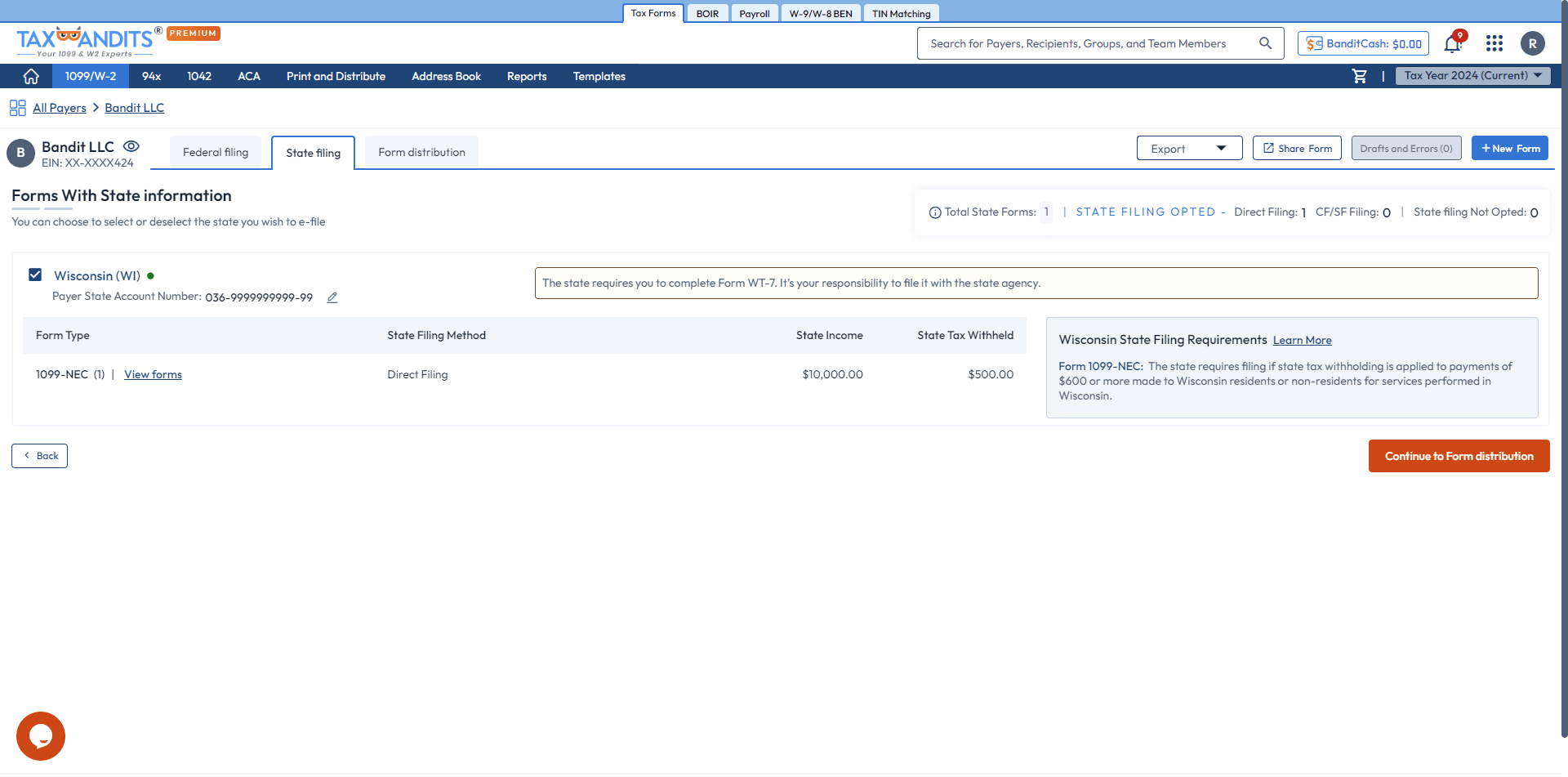Viewport: 1568px width, 777px height.
Task: Click the Total State Forms info icon
Action: [x=935, y=212]
